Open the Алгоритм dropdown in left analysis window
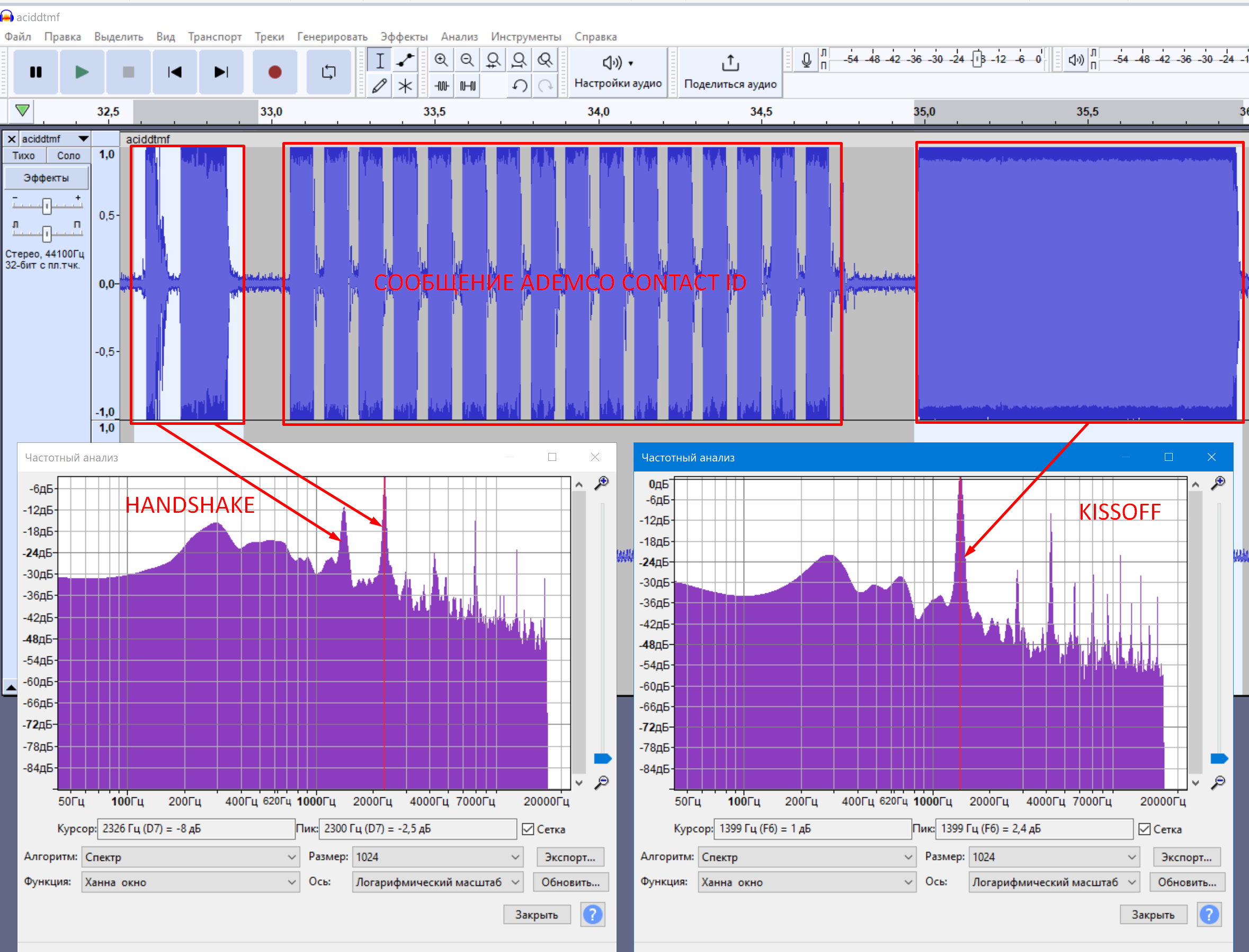The height and width of the screenshot is (952, 1249). (x=190, y=857)
